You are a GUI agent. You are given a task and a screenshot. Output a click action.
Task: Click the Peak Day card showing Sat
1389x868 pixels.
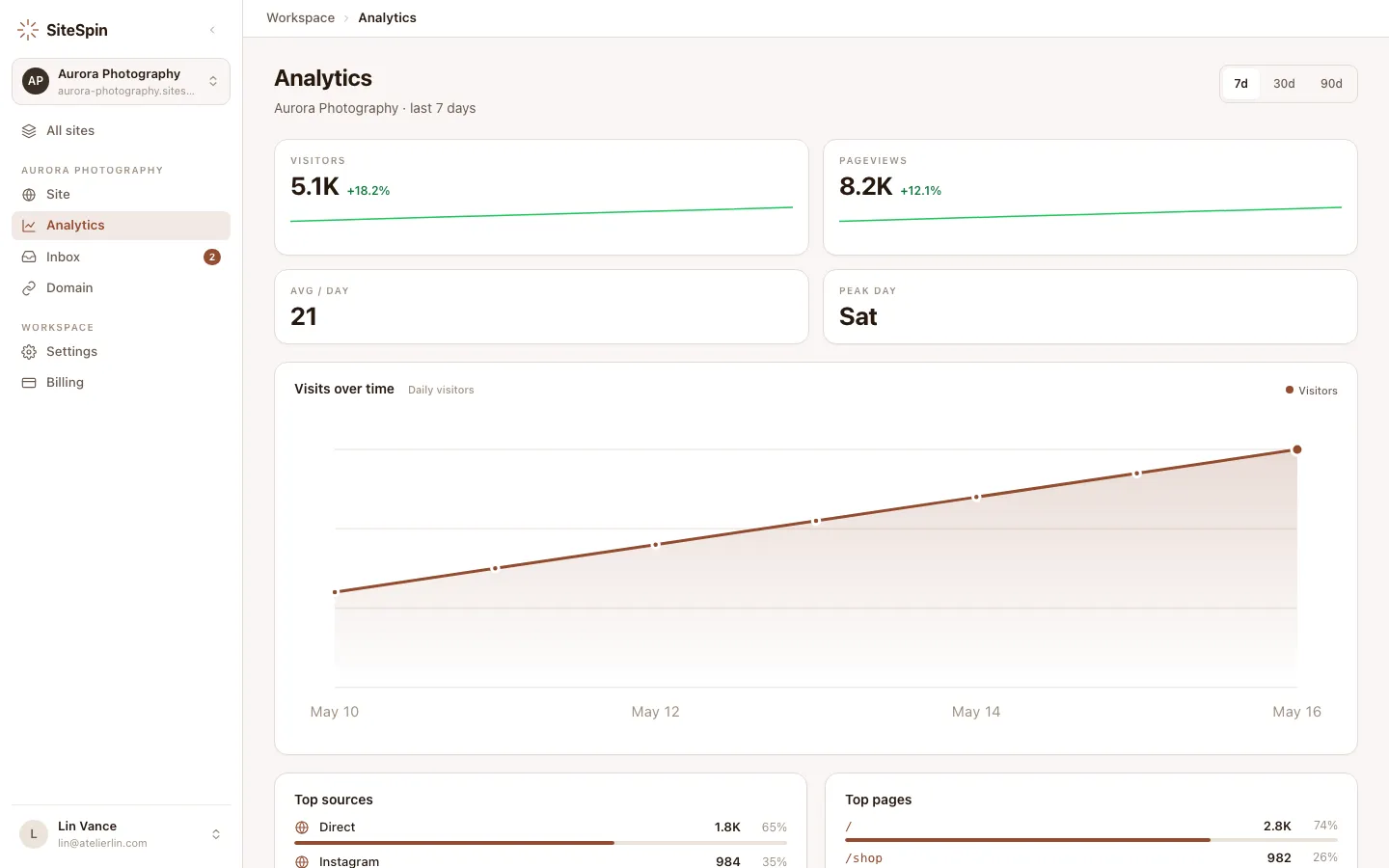point(1090,307)
